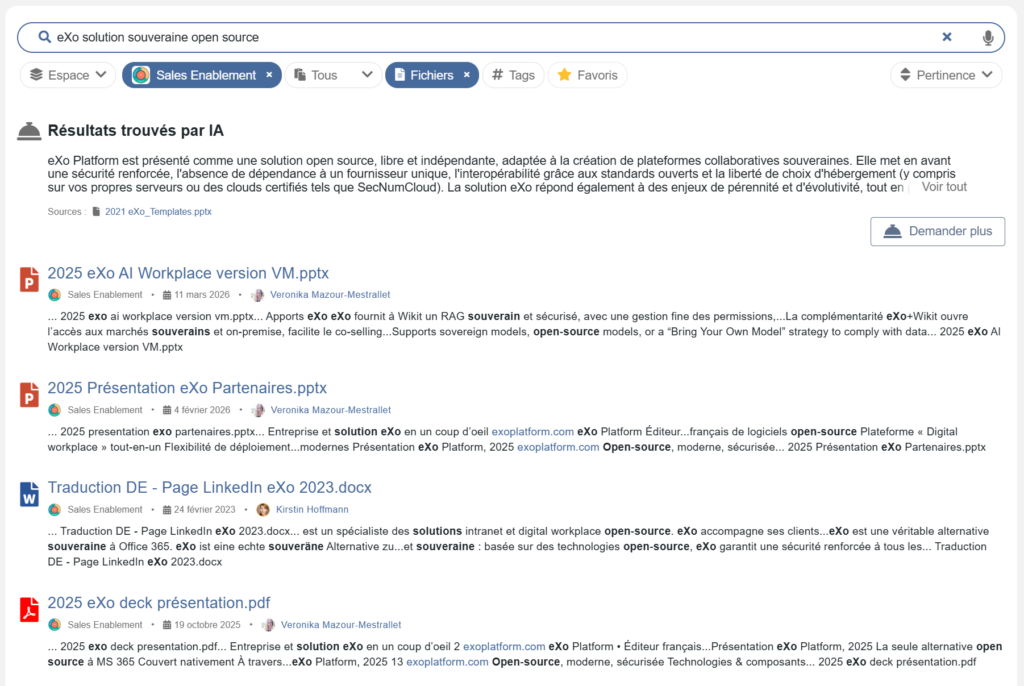
Task: Open the Pertinence sort dropdown
Action: (x=946, y=75)
